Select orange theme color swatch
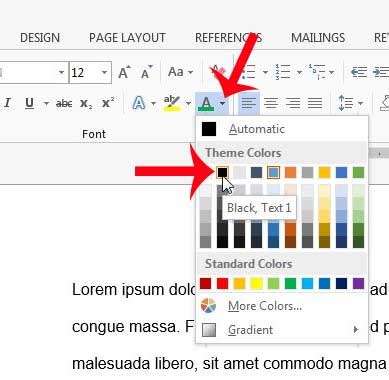 point(290,172)
